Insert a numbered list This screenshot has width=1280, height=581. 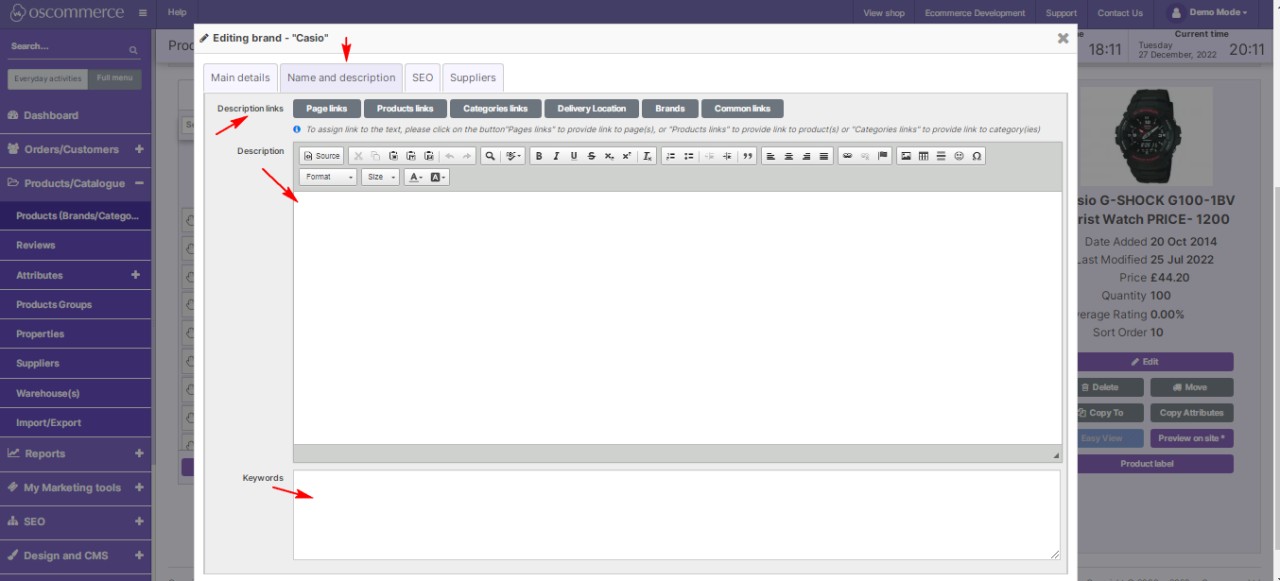click(671, 156)
